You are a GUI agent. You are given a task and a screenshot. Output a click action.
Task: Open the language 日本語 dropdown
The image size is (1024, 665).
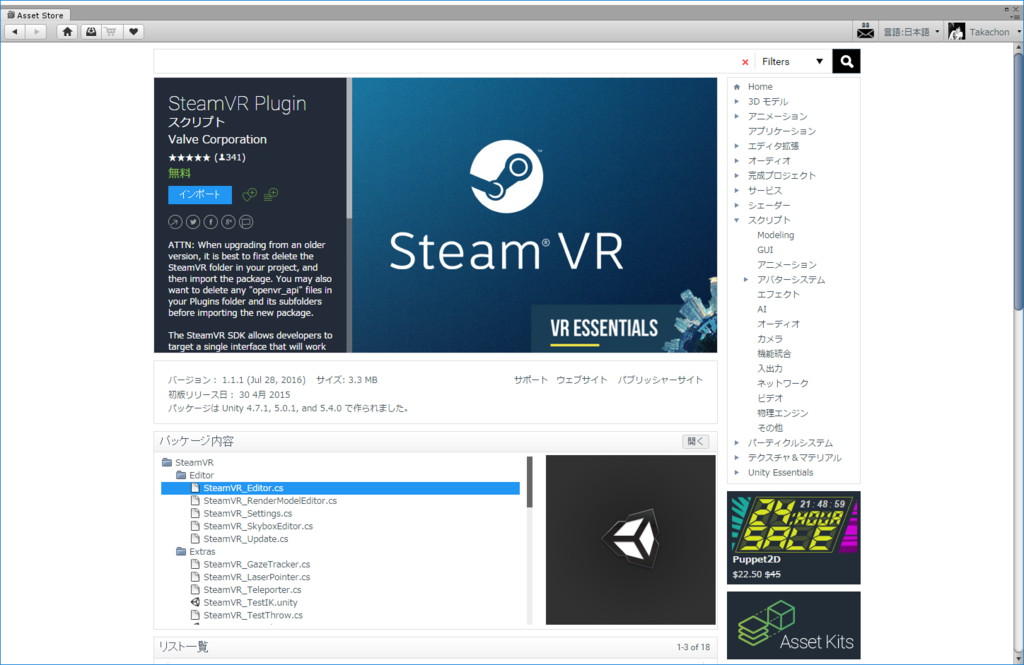(x=911, y=31)
